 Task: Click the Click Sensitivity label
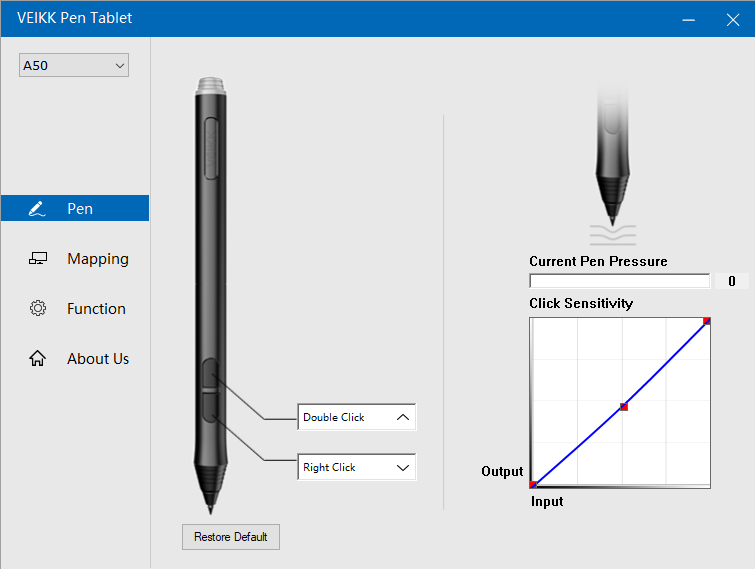(x=581, y=303)
